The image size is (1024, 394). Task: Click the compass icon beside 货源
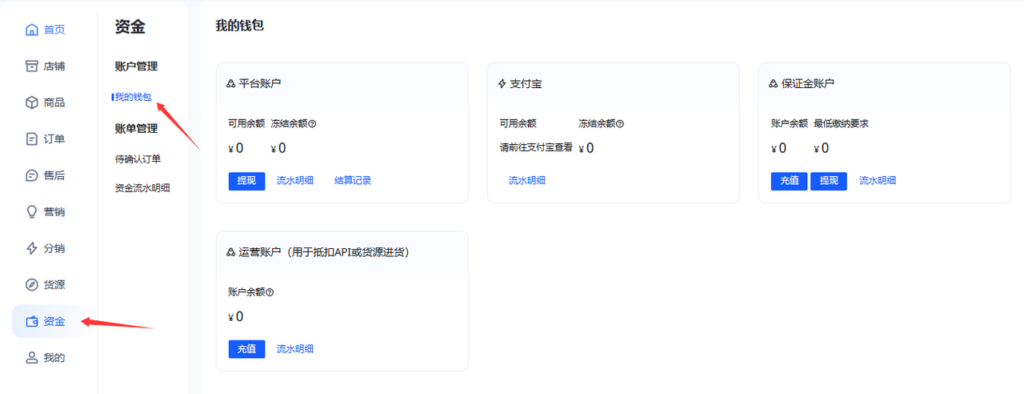[31, 285]
